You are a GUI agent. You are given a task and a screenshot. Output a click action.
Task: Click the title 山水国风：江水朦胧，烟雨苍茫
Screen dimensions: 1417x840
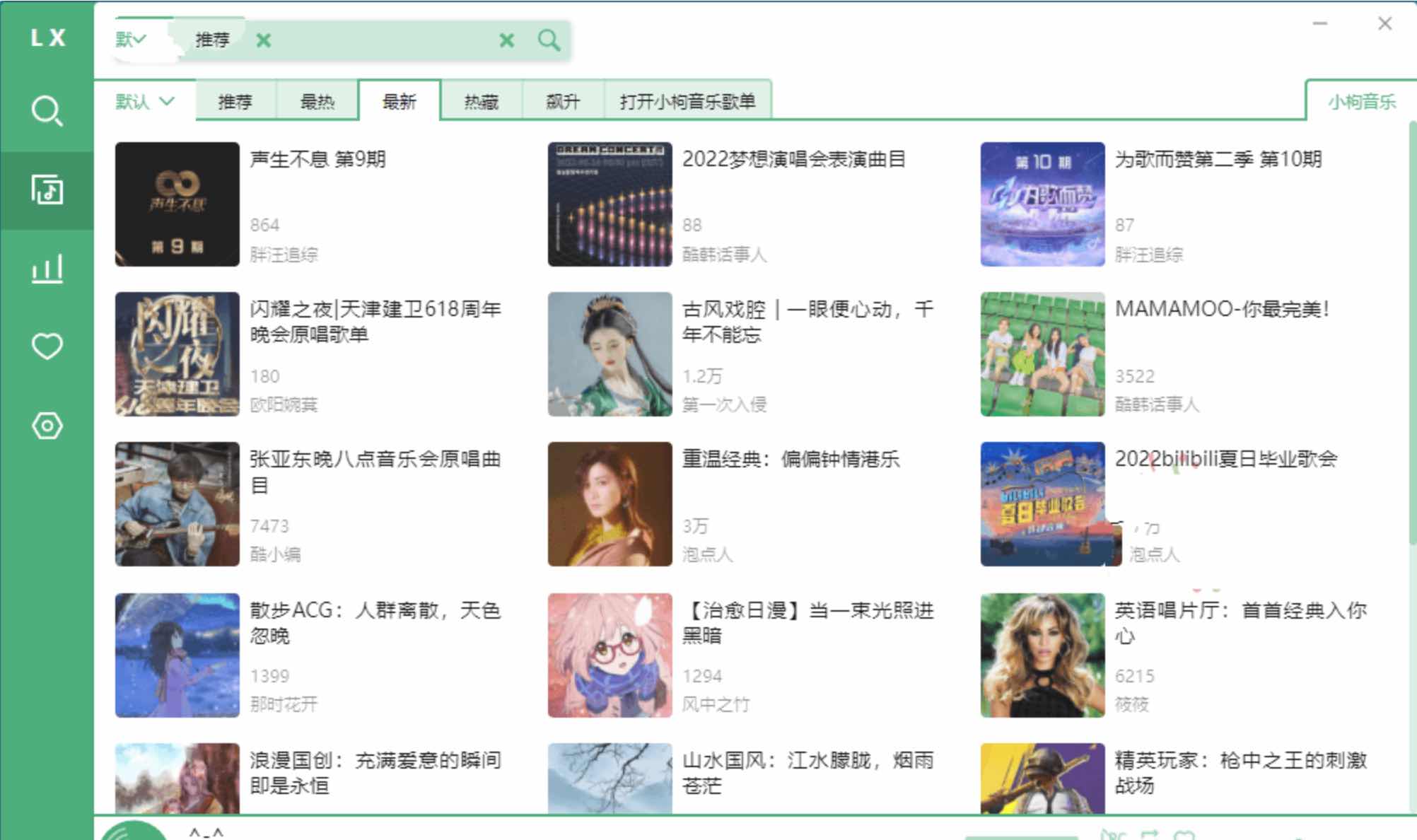pos(808,773)
